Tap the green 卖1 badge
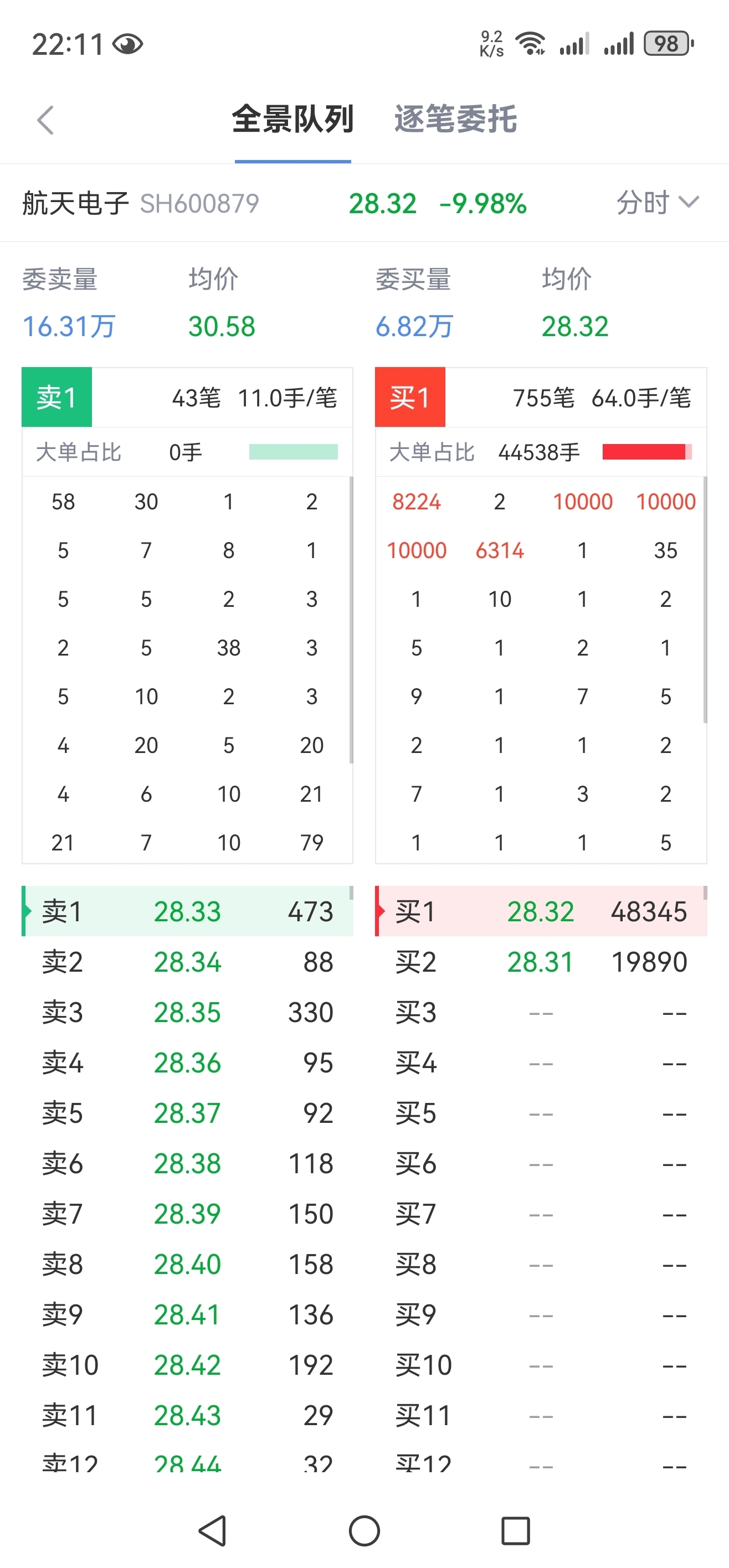The image size is (729, 1568). click(x=57, y=398)
